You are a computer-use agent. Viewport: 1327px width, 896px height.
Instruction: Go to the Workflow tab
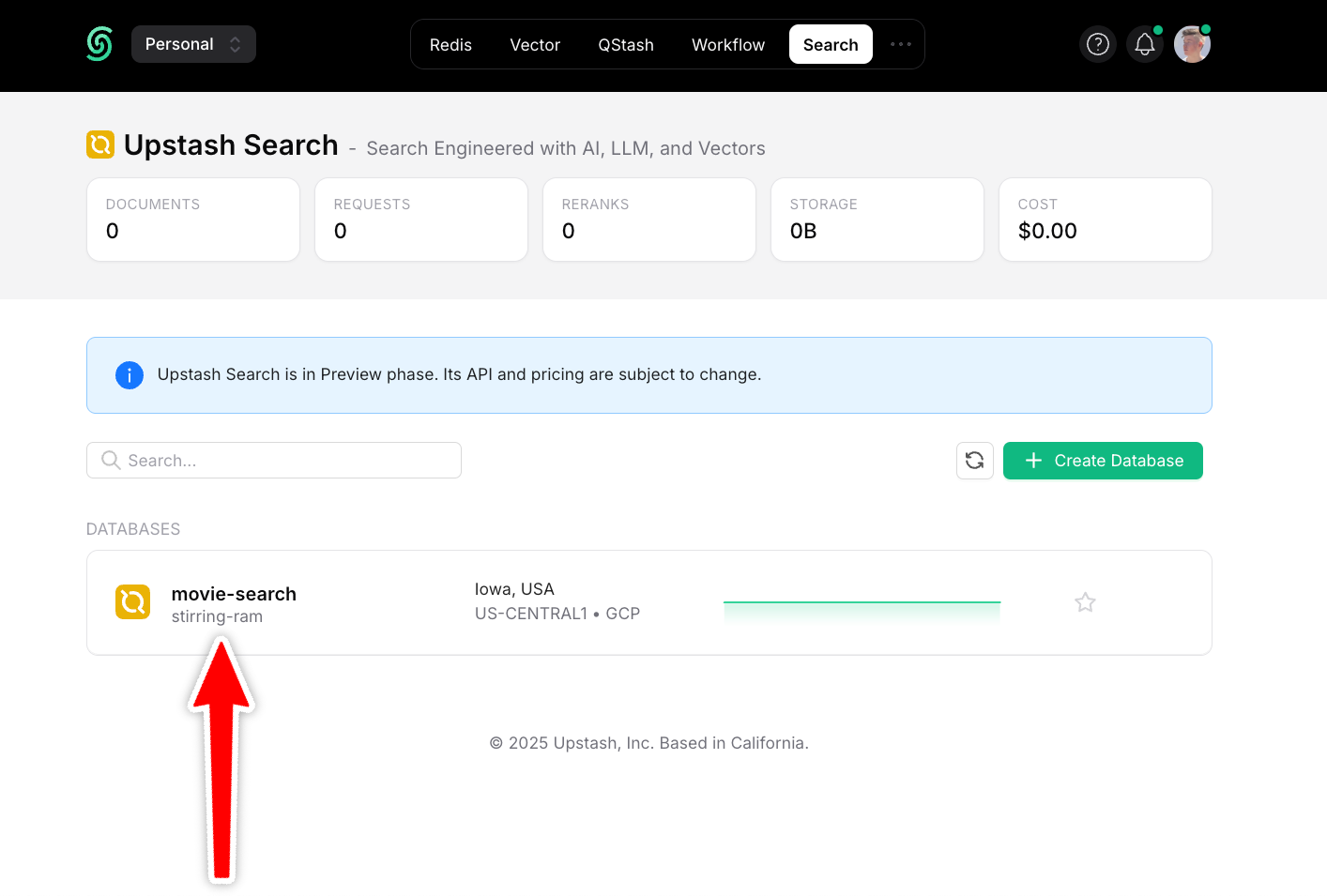point(728,44)
